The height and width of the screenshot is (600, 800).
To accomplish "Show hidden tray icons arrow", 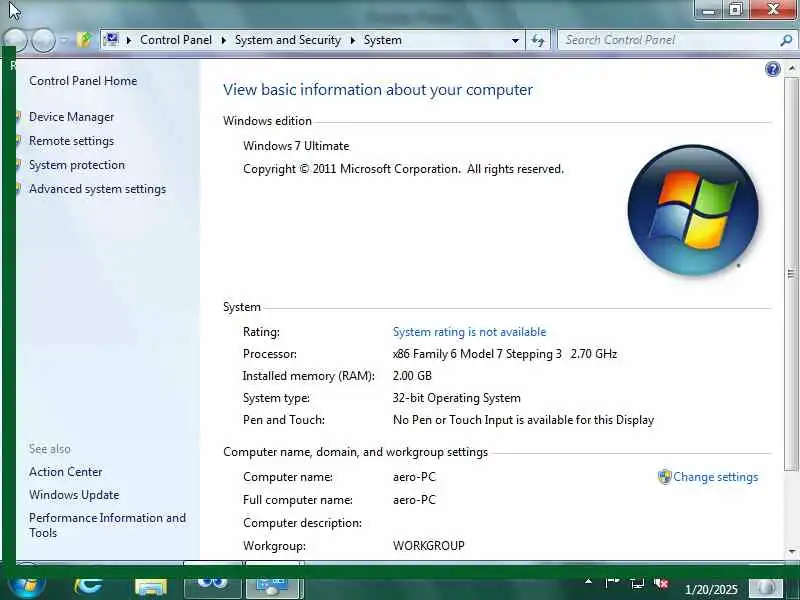I will click(x=588, y=581).
